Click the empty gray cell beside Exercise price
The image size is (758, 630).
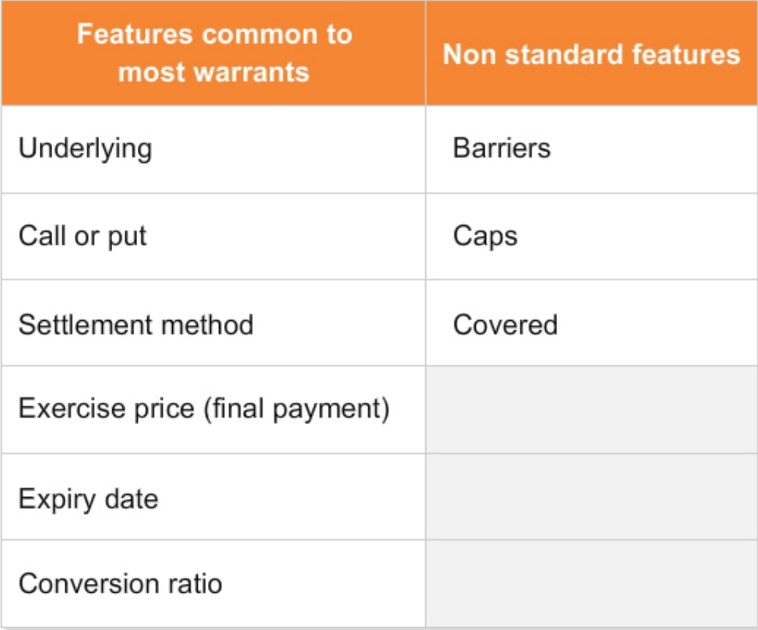tap(591, 410)
